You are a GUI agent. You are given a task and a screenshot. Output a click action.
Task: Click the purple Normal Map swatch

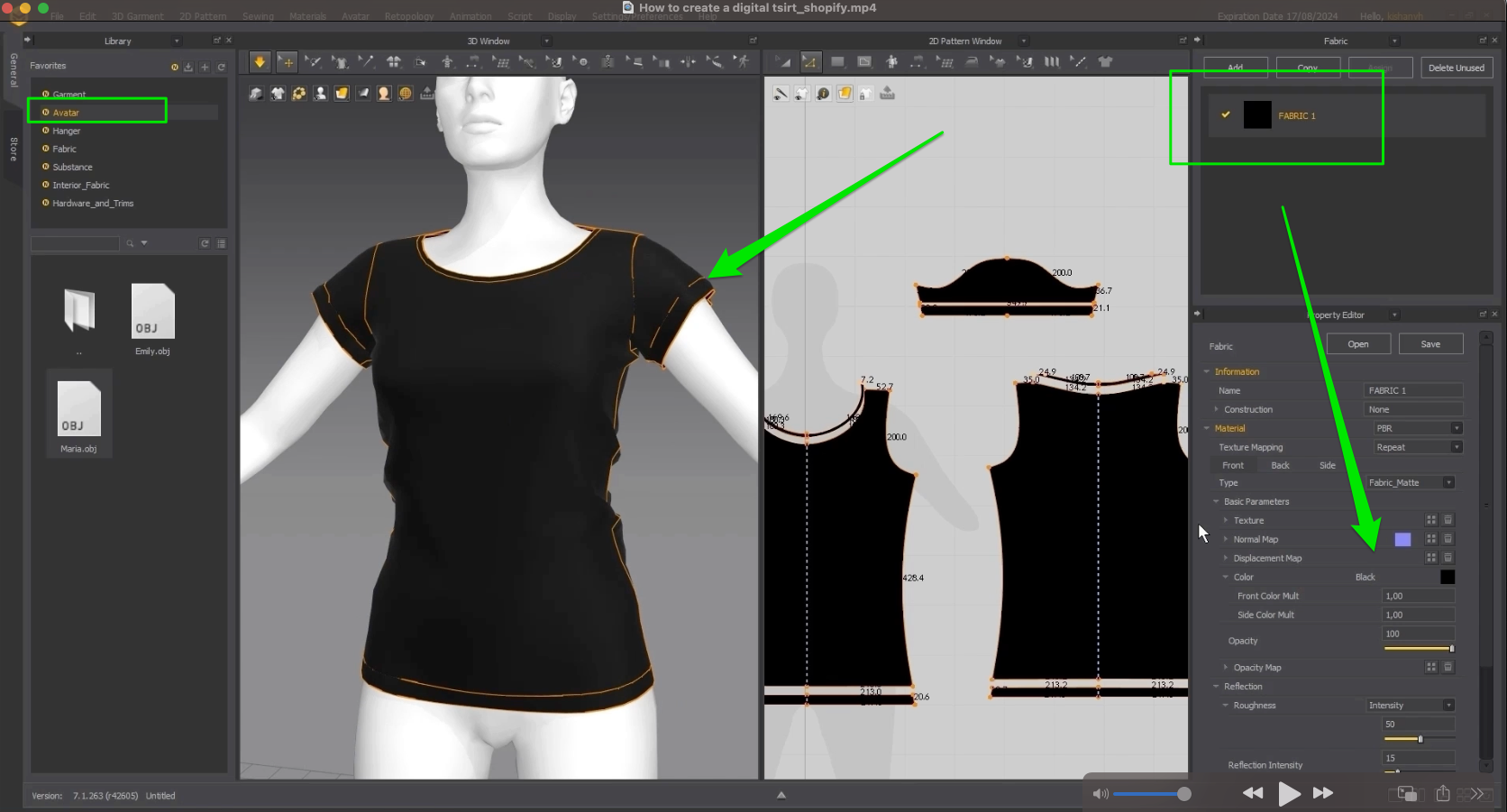(x=1402, y=539)
